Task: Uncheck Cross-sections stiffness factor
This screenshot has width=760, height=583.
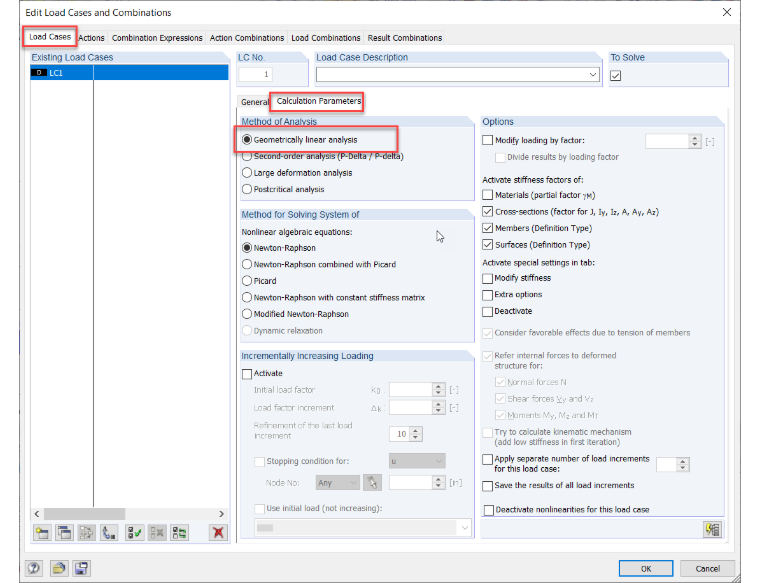Action: (488, 211)
